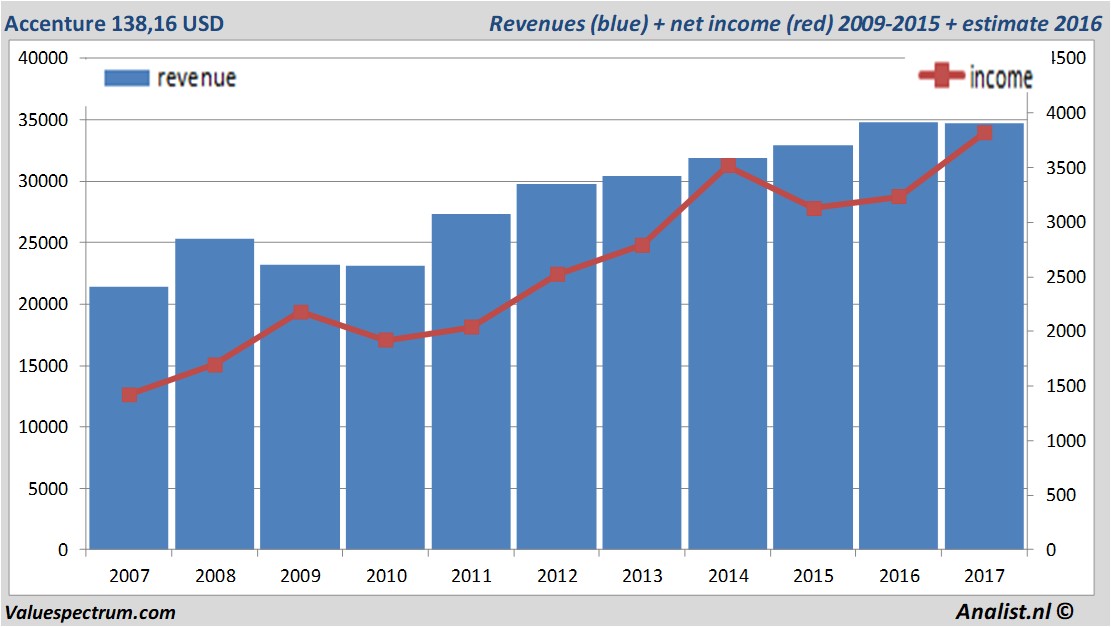The image size is (1111, 627).
Task: Click the 2014 income data marker
Action: [728, 166]
